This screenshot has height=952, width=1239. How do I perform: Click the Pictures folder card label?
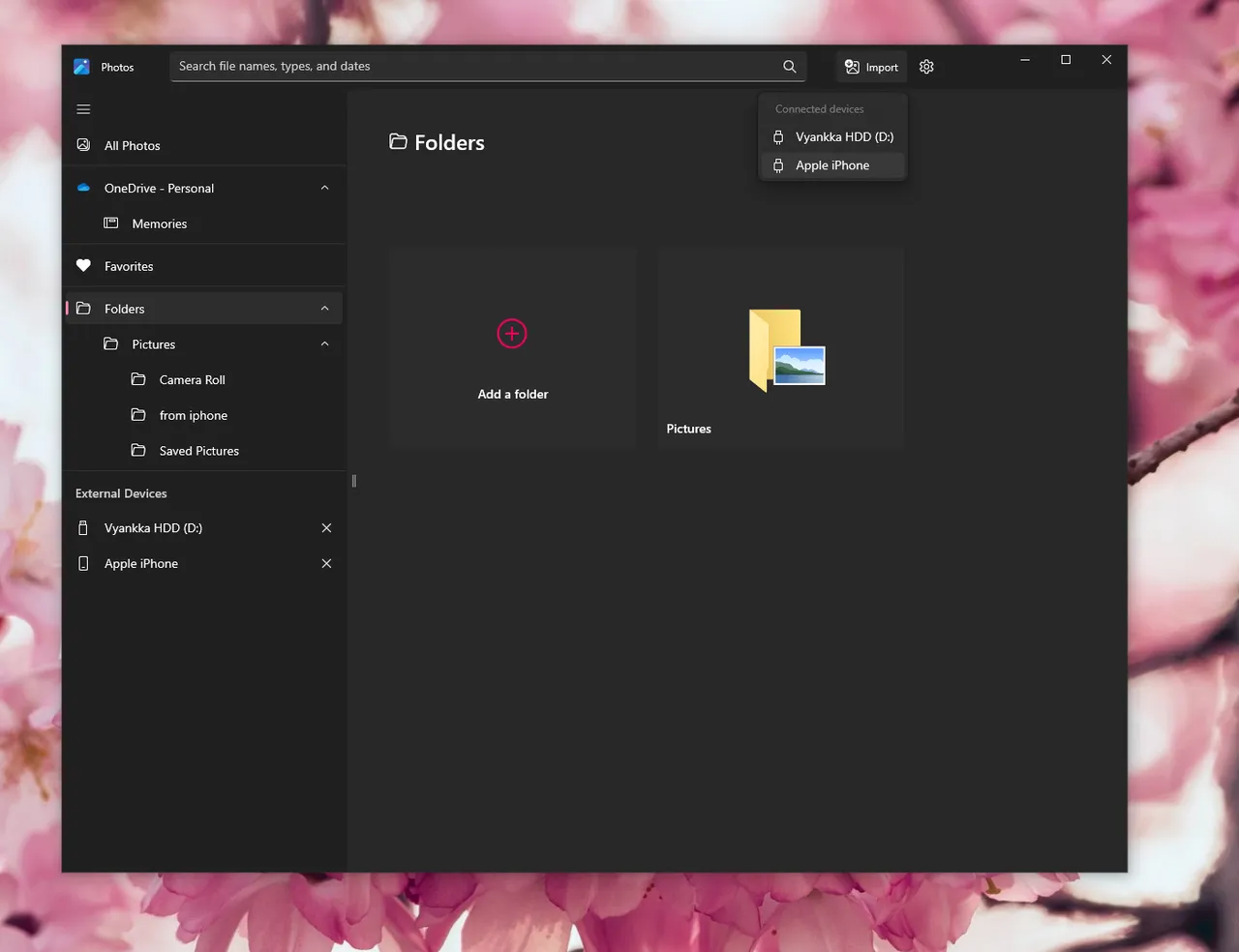pyautogui.click(x=688, y=429)
